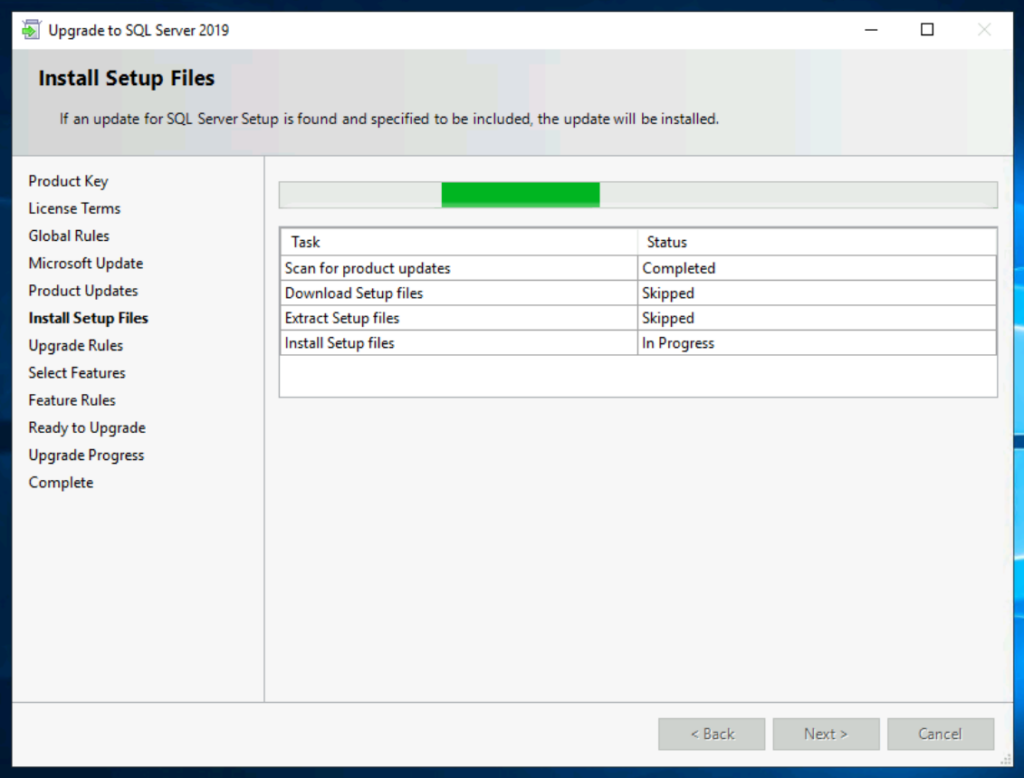
Task: Select Global Rules step in sidebar
Action: pos(69,236)
